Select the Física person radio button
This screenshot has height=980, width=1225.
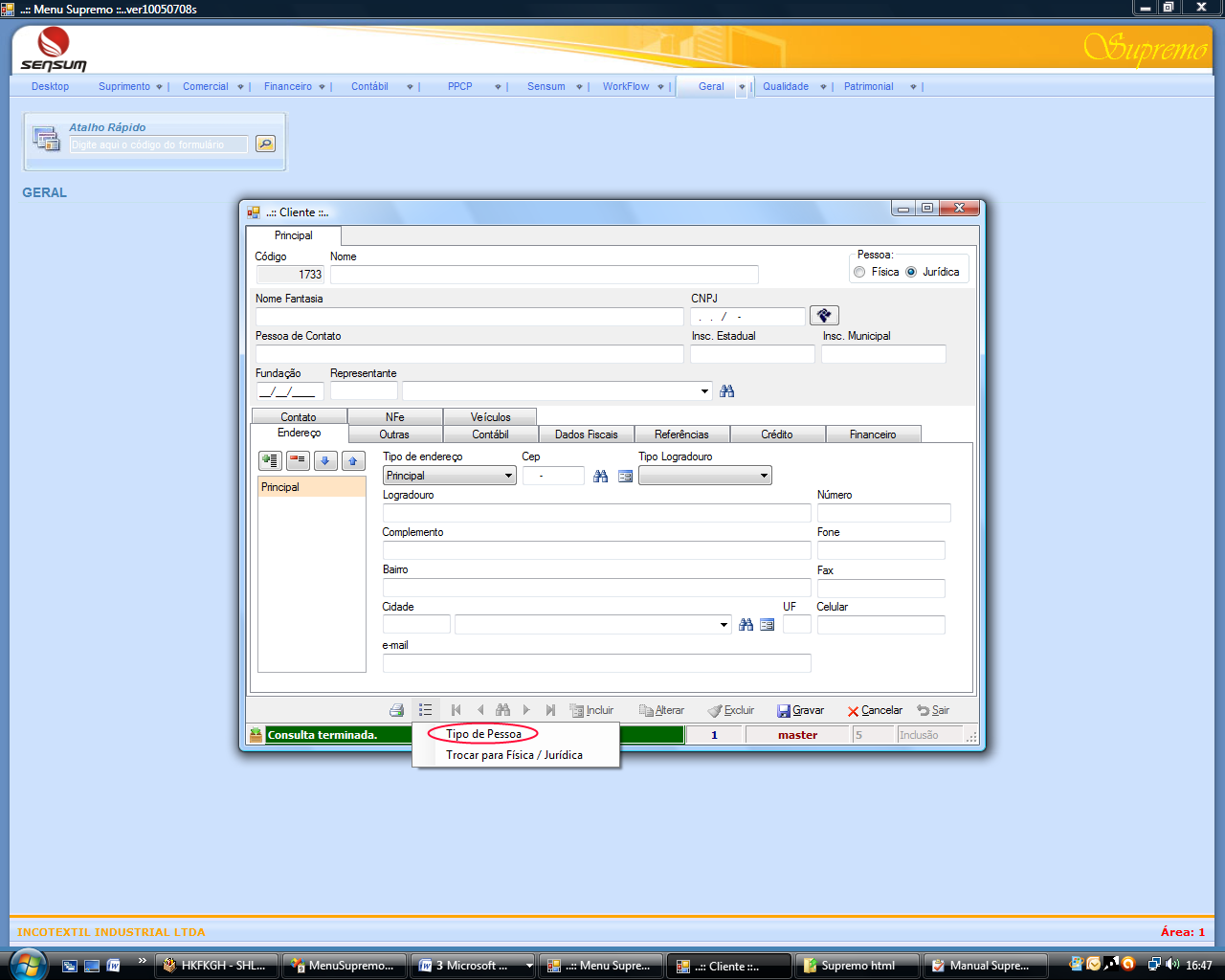(859, 272)
